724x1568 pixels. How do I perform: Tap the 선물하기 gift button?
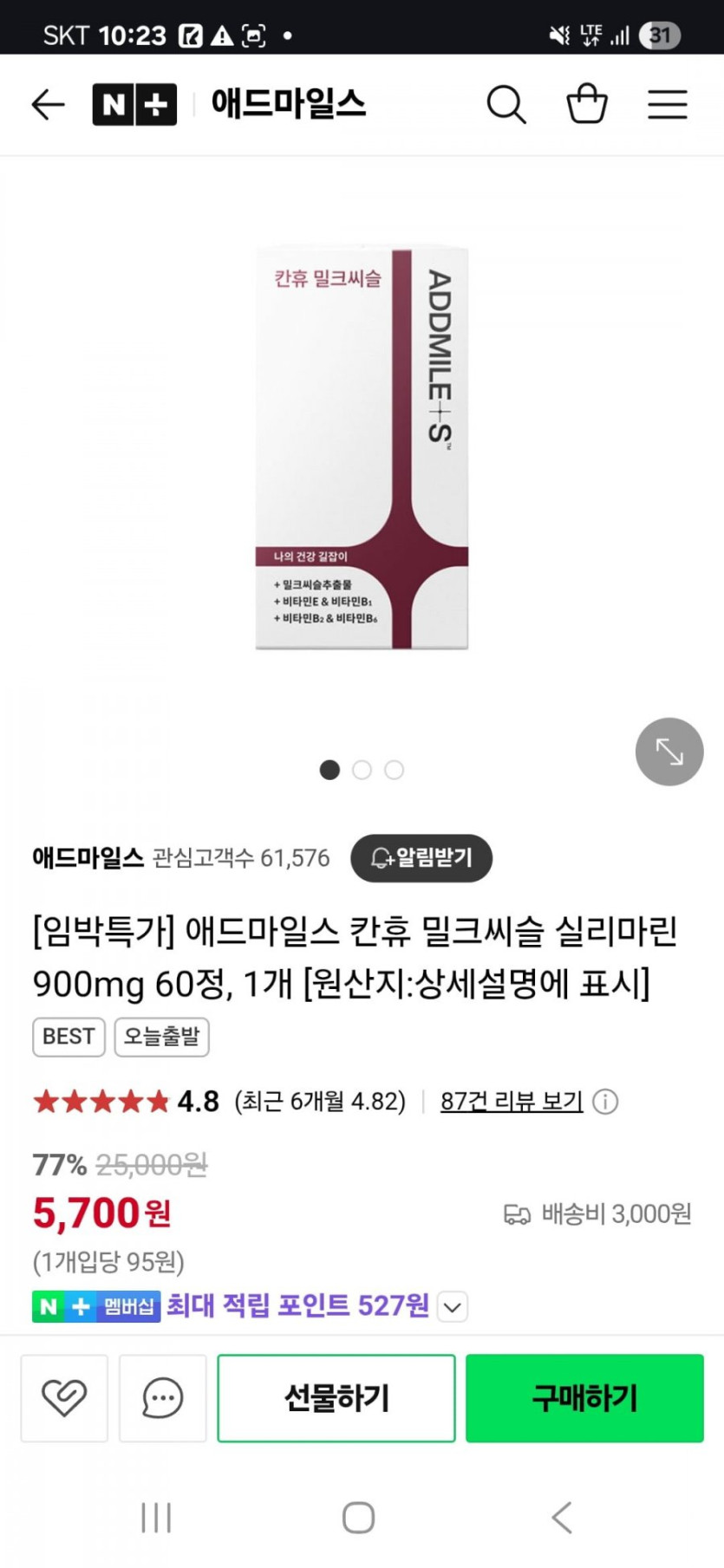336,1398
